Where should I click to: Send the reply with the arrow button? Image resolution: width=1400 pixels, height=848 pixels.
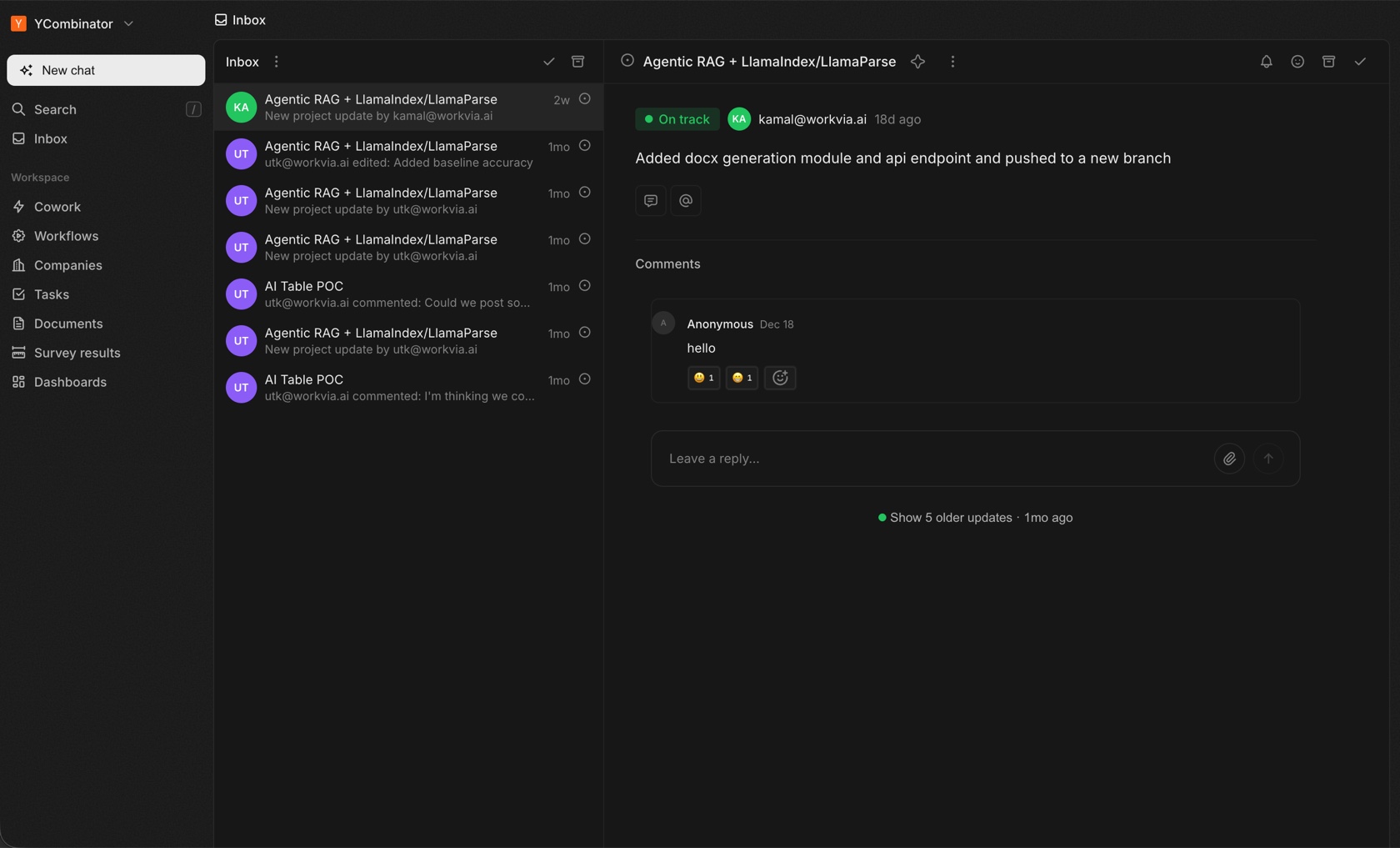pos(1268,459)
